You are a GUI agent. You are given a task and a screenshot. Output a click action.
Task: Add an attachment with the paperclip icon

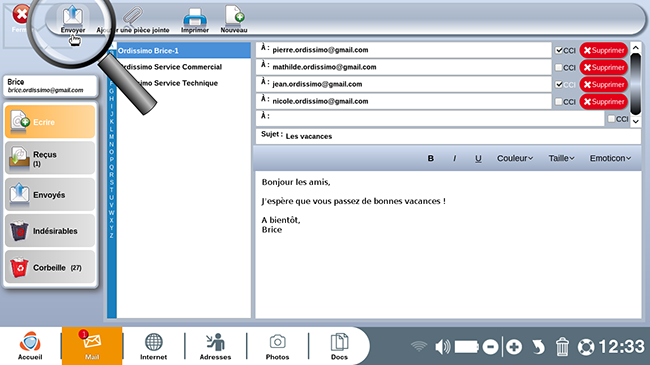133,19
